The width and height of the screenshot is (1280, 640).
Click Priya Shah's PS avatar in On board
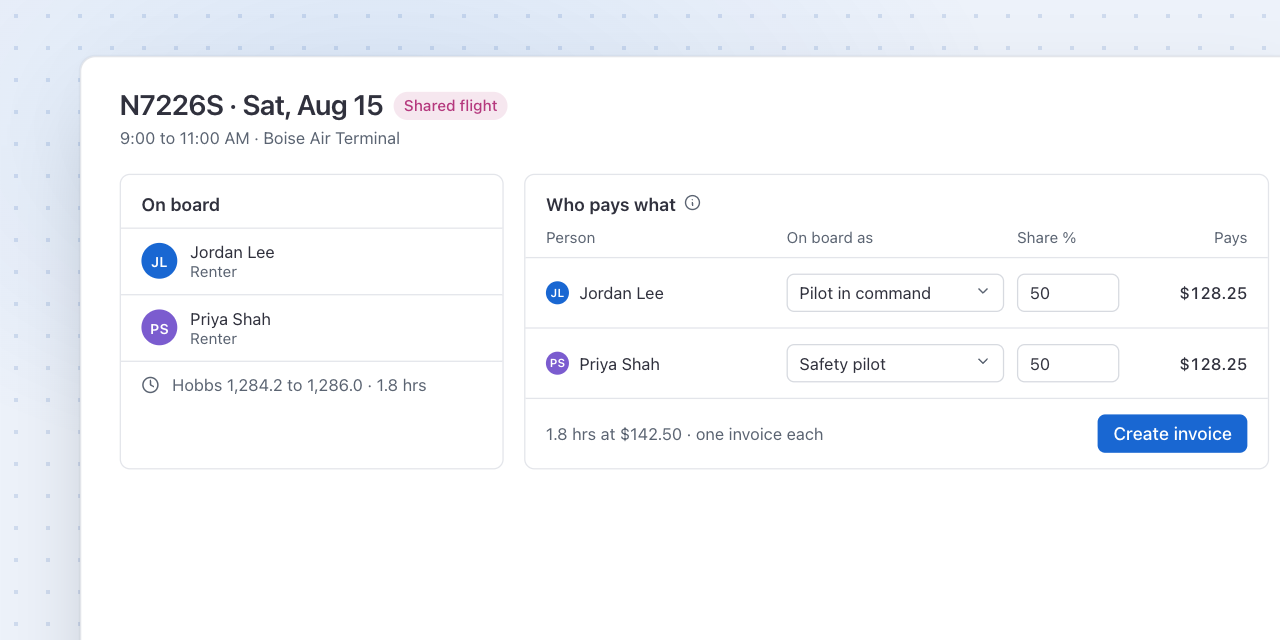[x=159, y=328]
